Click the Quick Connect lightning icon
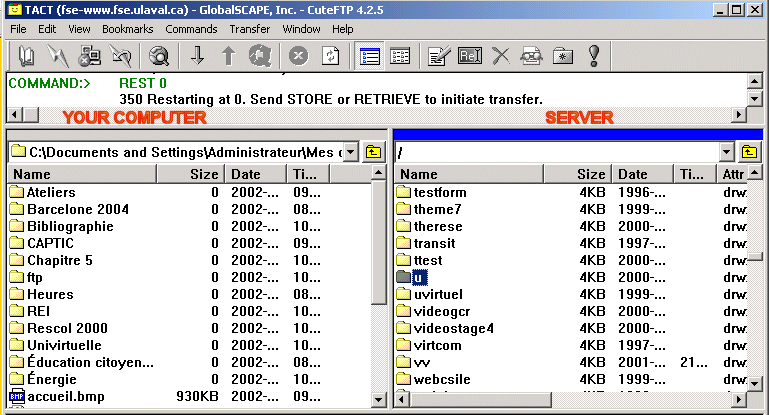This screenshot has width=769, height=415. (x=58, y=56)
